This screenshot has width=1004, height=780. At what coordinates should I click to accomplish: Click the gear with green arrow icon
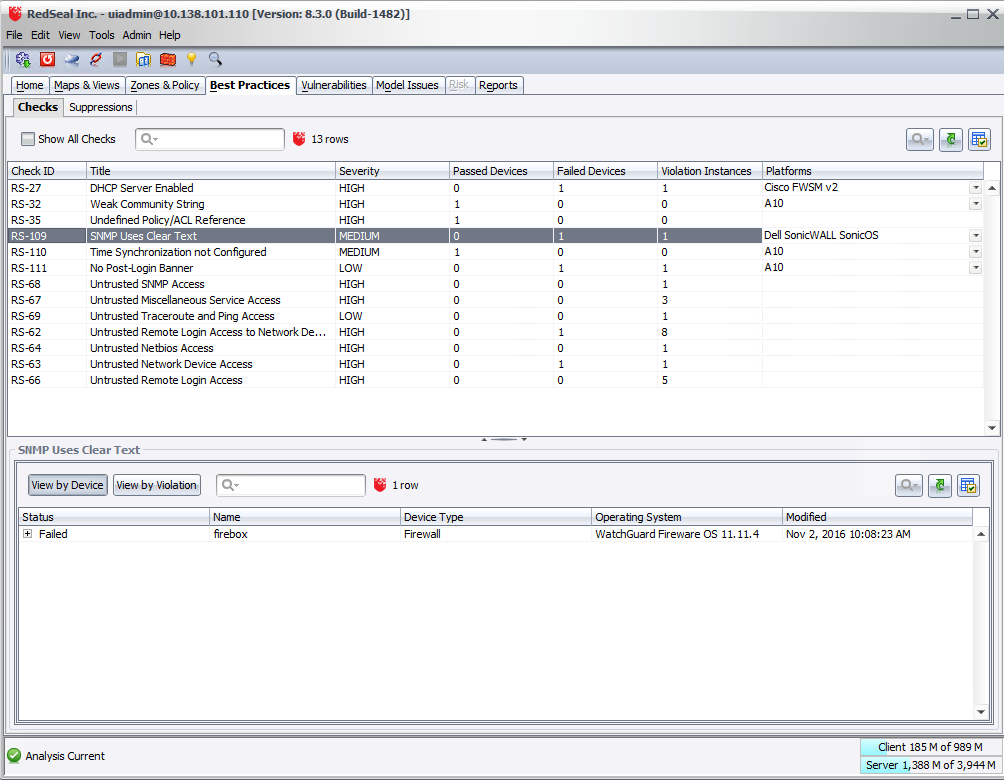(23, 60)
